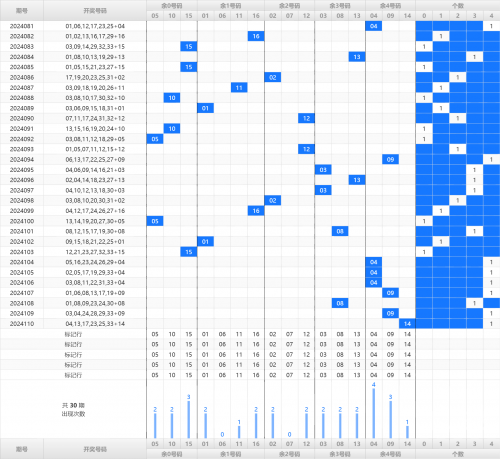Click issue number 2024081

(x=22, y=26)
